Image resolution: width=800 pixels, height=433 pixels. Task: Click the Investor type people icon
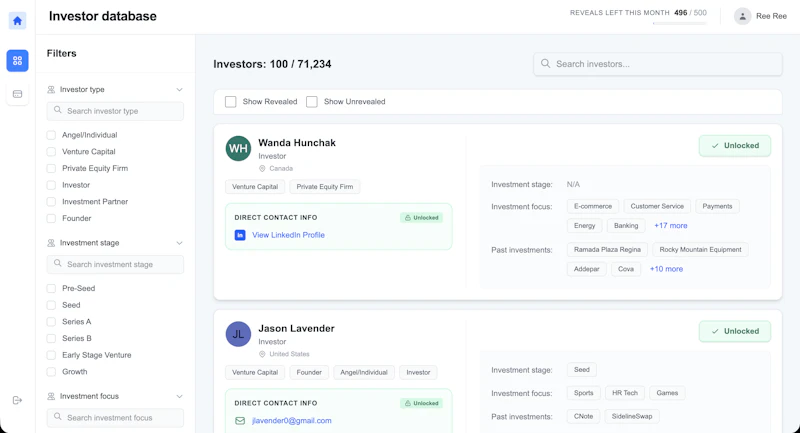51,89
